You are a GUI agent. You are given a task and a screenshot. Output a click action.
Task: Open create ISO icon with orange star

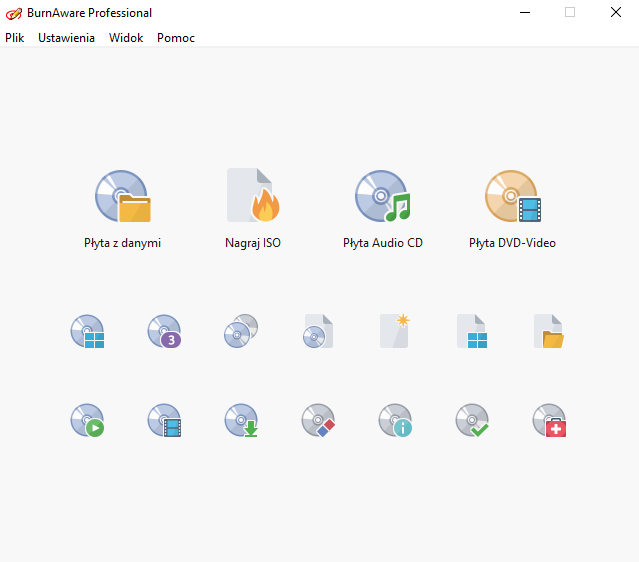click(394, 331)
